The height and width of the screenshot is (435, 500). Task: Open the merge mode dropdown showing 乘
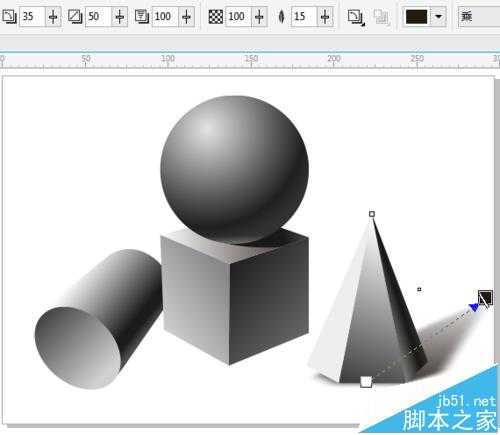(x=479, y=16)
